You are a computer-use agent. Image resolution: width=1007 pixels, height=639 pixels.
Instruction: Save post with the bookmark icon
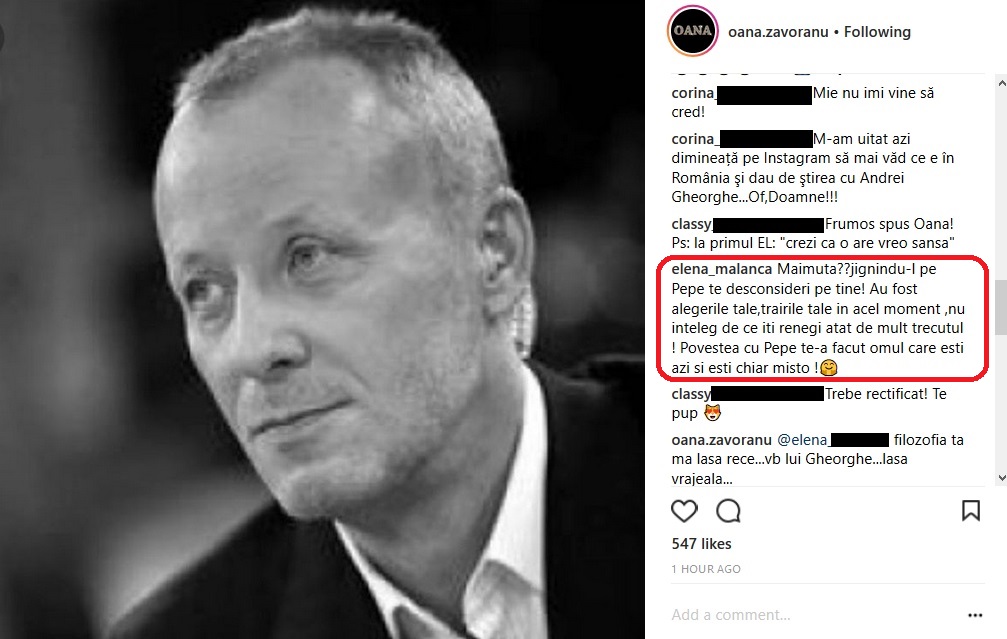coord(970,511)
